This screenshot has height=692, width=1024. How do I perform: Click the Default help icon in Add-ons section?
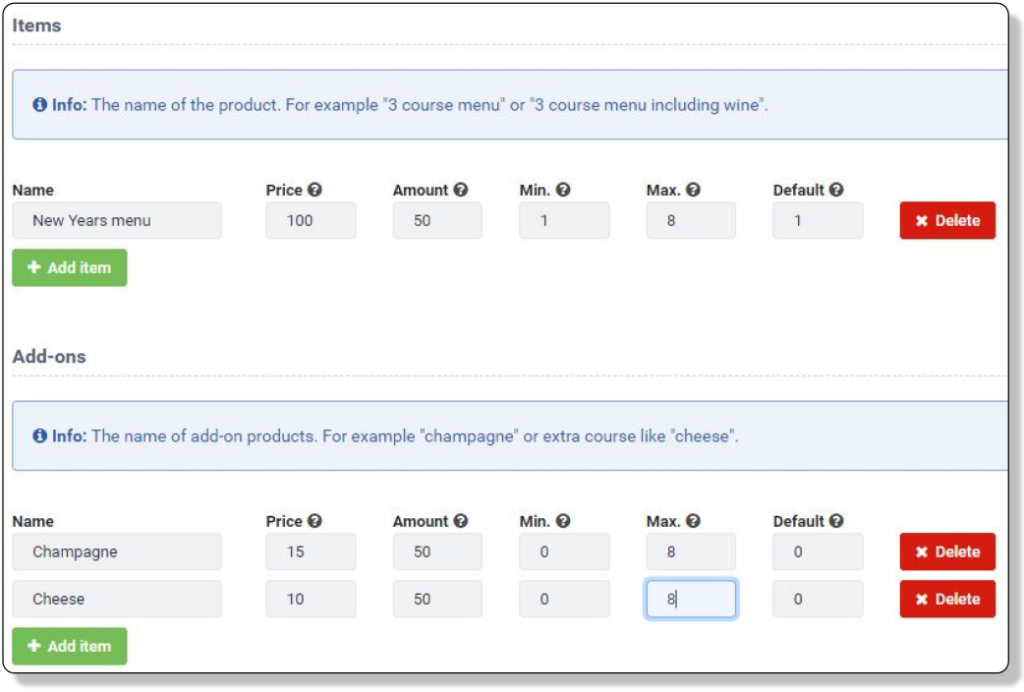(x=836, y=521)
